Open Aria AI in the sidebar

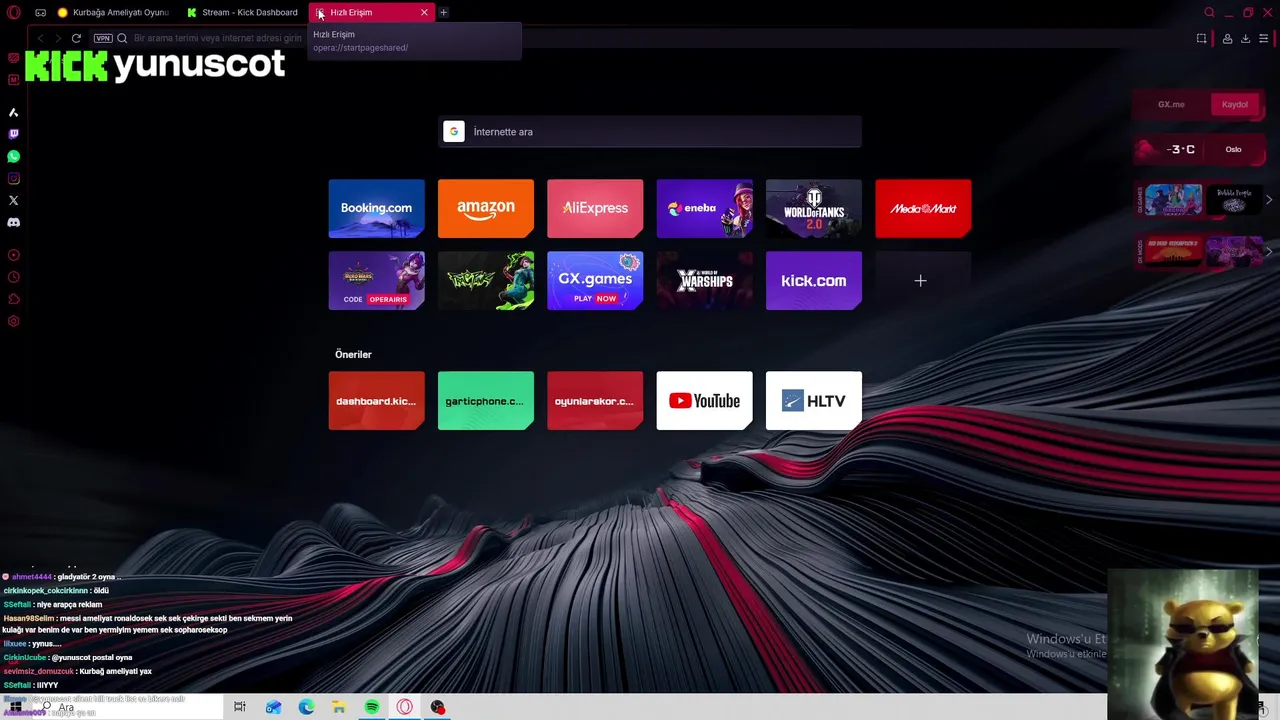pyautogui.click(x=13, y=112)
